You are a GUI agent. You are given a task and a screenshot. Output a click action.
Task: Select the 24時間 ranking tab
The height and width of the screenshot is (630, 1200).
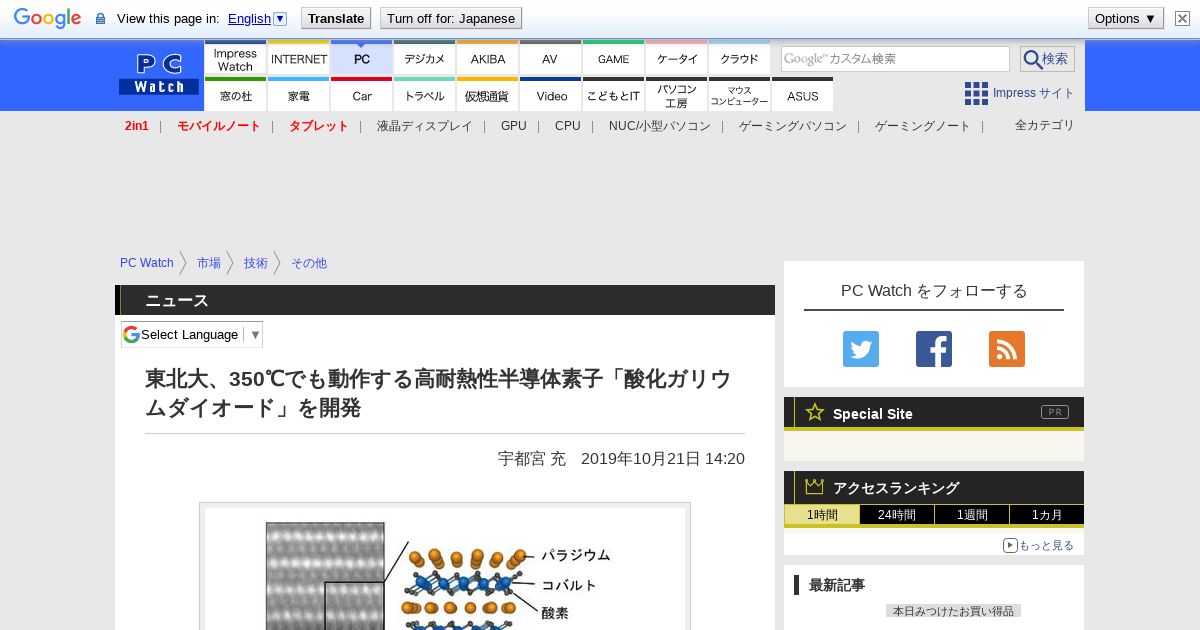pos(897,515)
